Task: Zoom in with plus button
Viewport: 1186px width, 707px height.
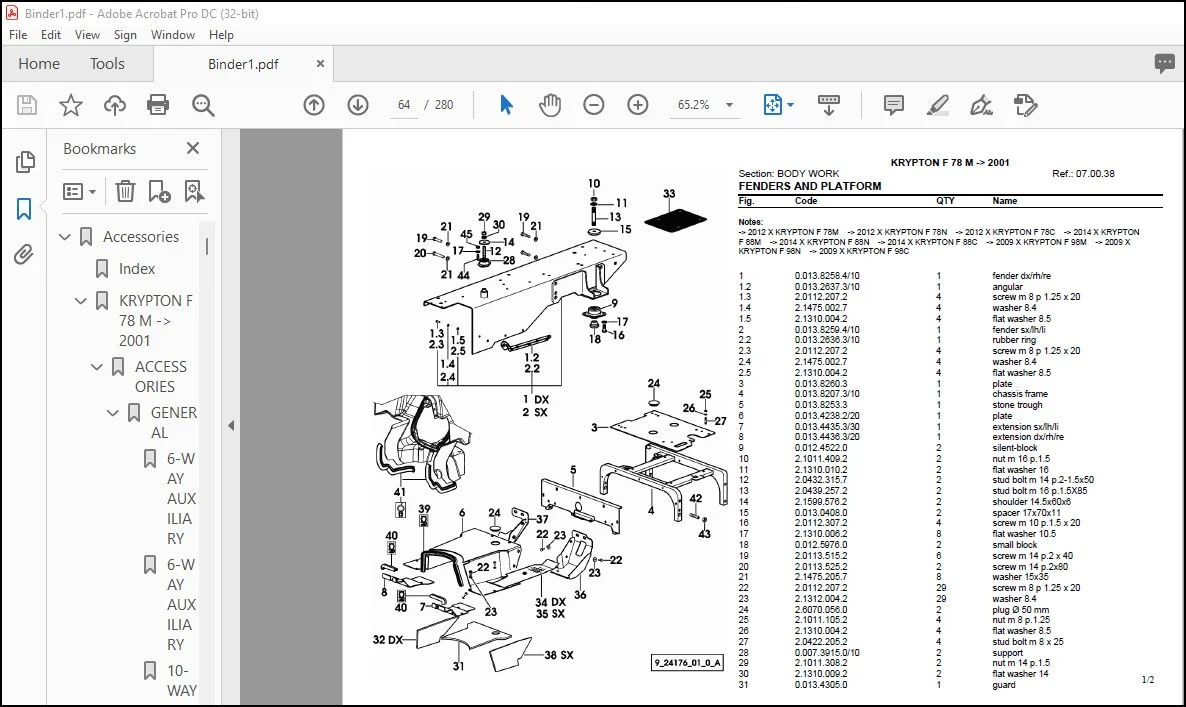Action: tap(638, 105)
